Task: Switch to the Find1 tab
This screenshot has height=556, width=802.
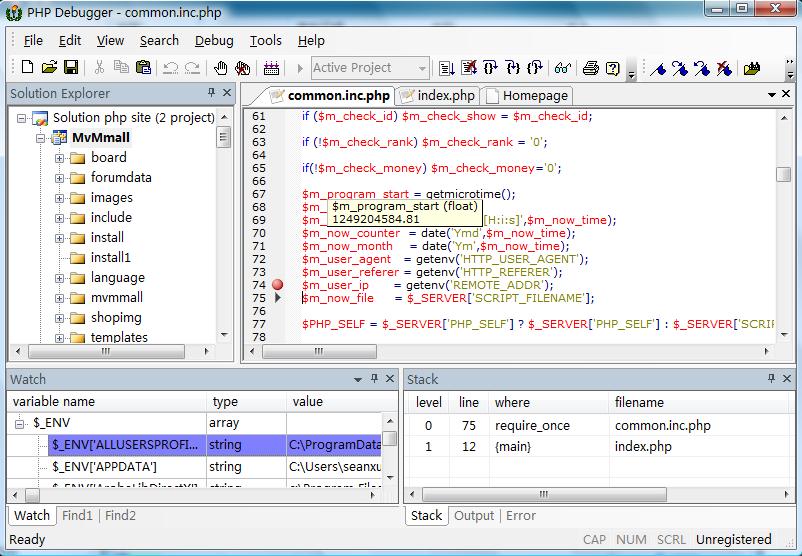Action: [77, 515]
